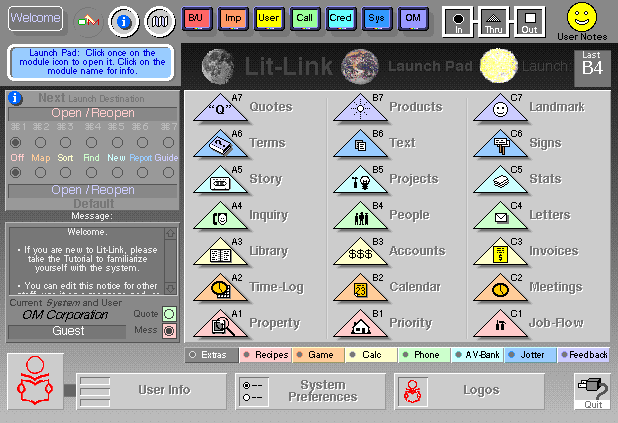Click the Quit icon

click(592, 392)
